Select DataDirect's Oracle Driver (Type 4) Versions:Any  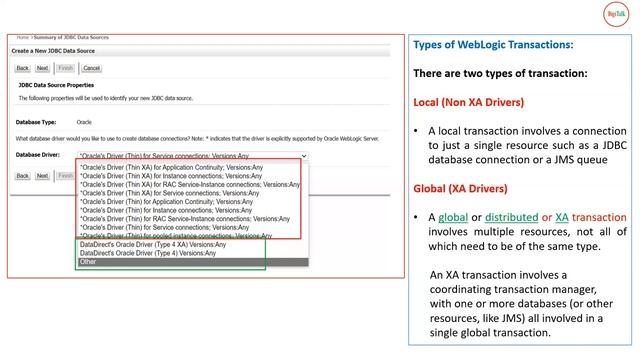point(148,253)
